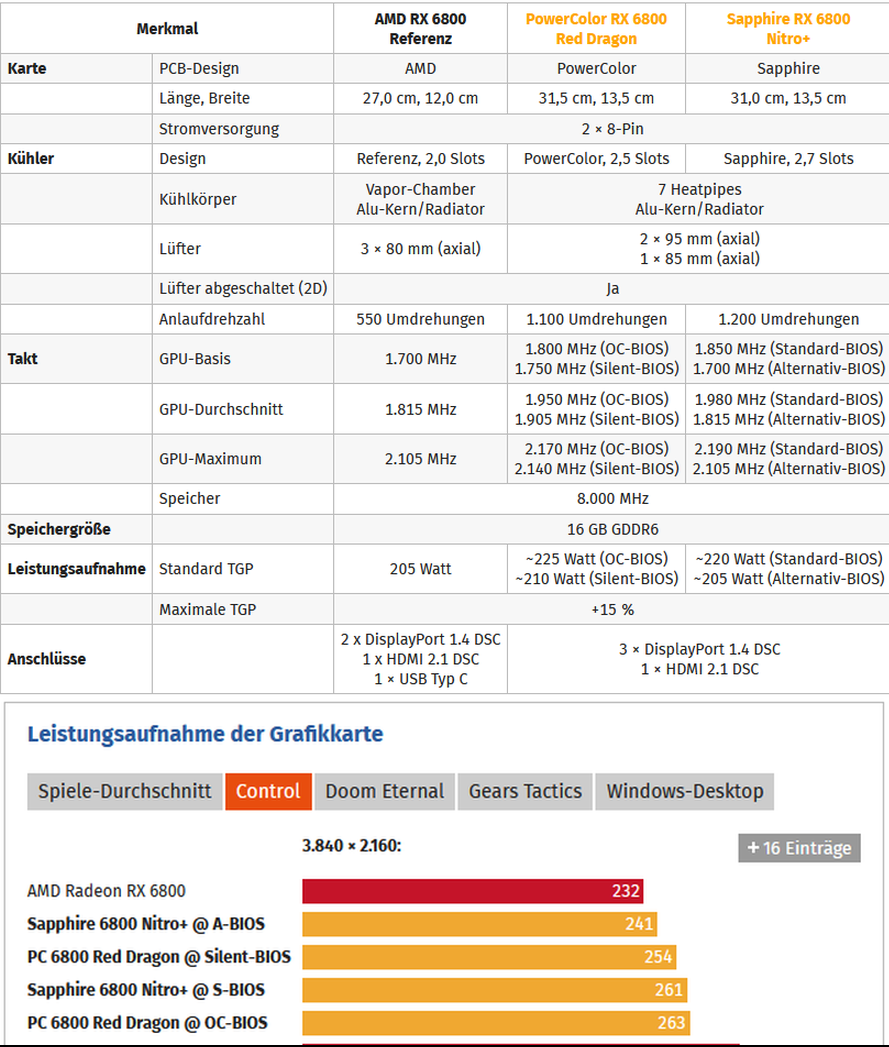Click the Sapphire 6800 Nitro+ @ A-BIOS label

[x=146, y=923]
